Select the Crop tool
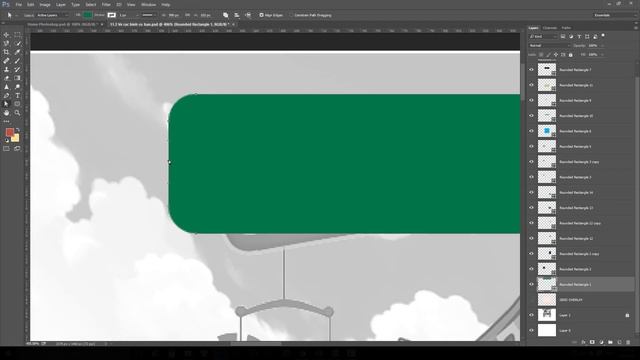The image size is (640, 360). [6, 52]
